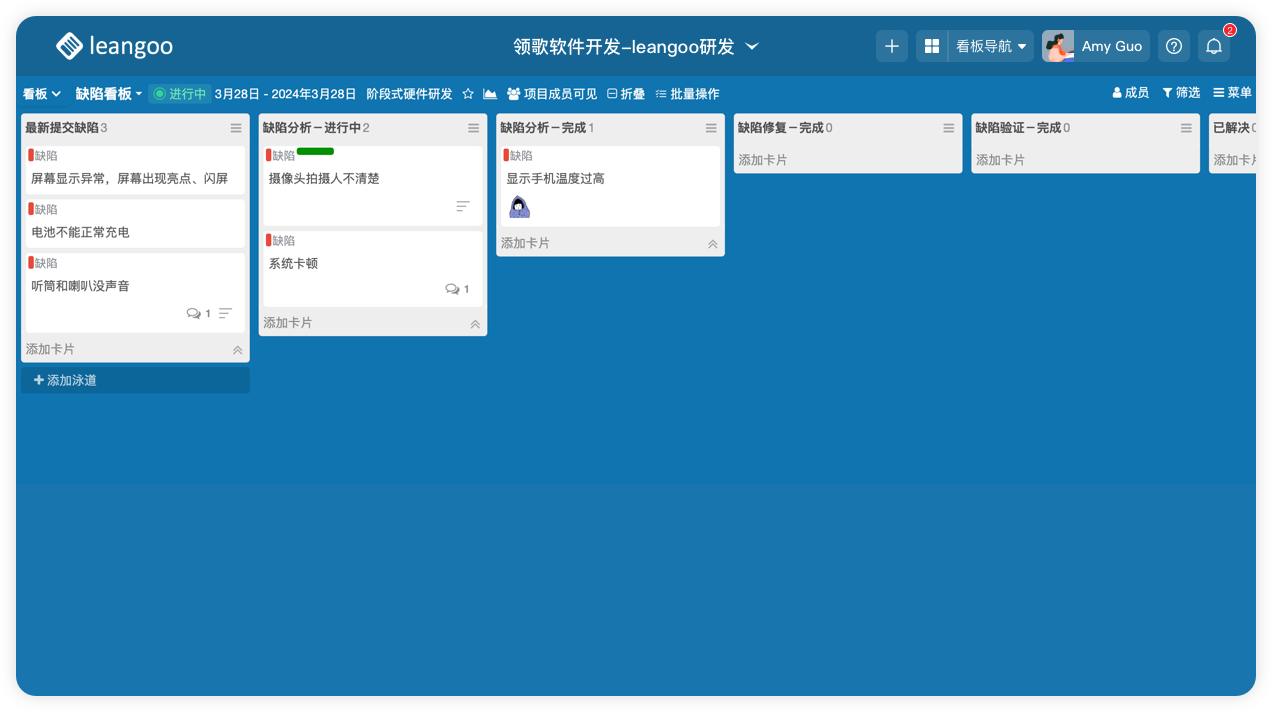Screen dimensions: 1272x712
Task: Click the plus icon to create new item
Action: [892, 46]
